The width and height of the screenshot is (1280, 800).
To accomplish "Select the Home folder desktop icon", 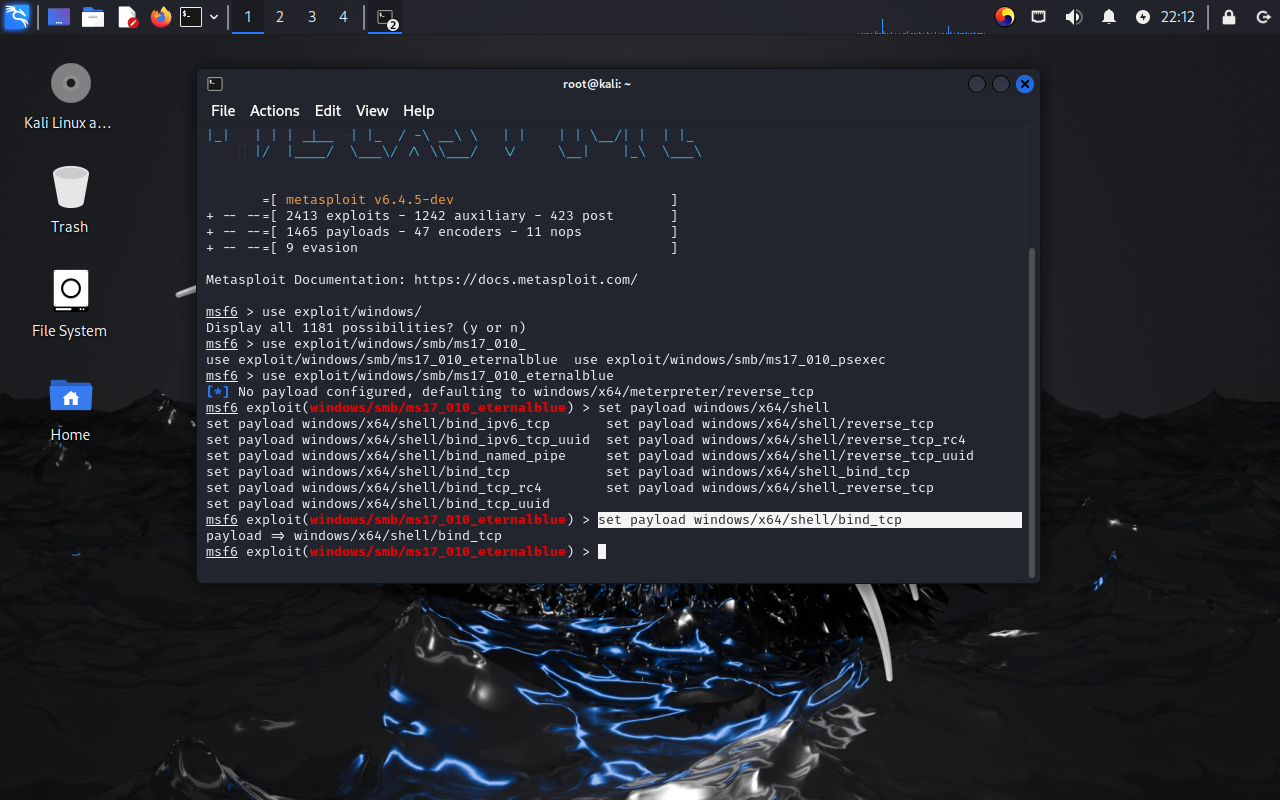I will coord(70,408).
